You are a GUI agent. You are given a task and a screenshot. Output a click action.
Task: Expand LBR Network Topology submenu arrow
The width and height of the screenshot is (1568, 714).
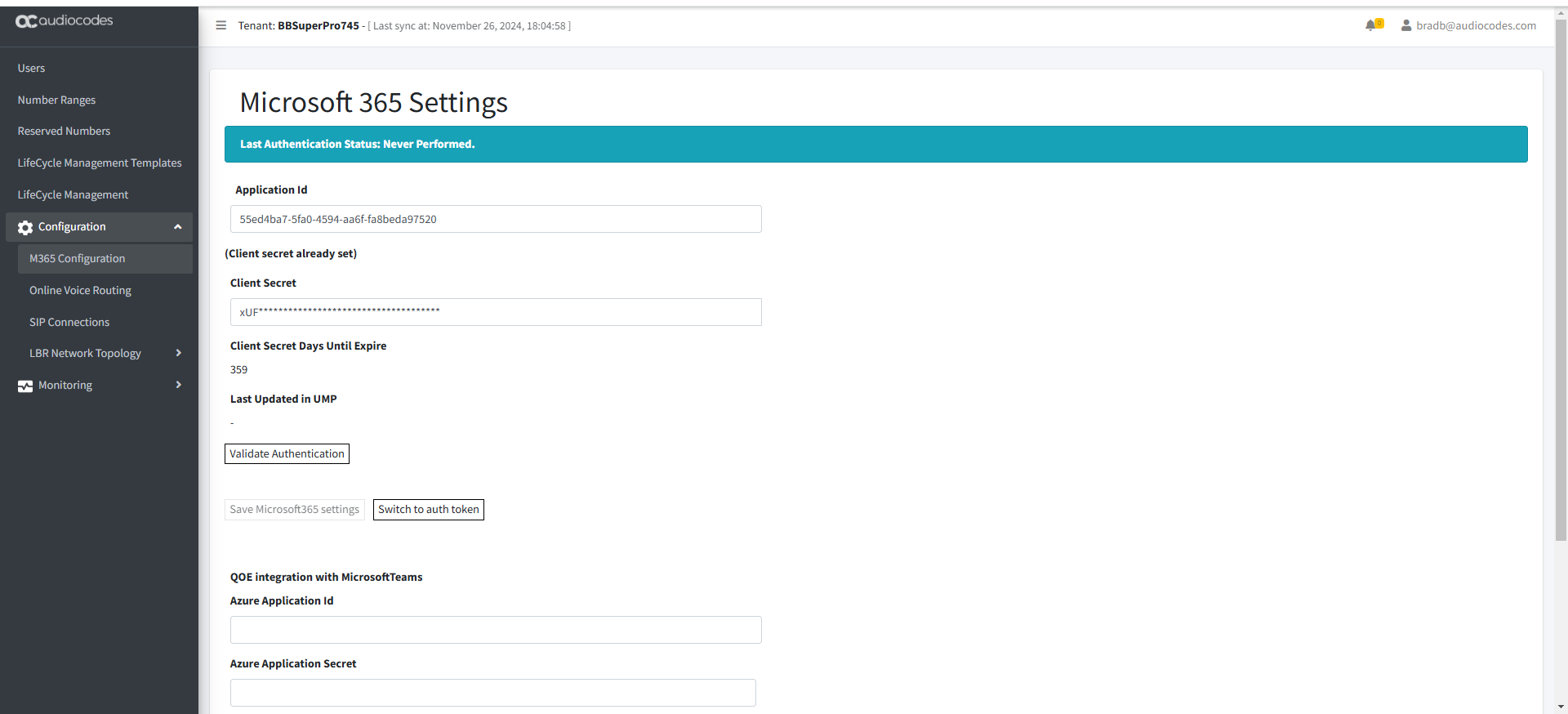[x=178, y=353]
